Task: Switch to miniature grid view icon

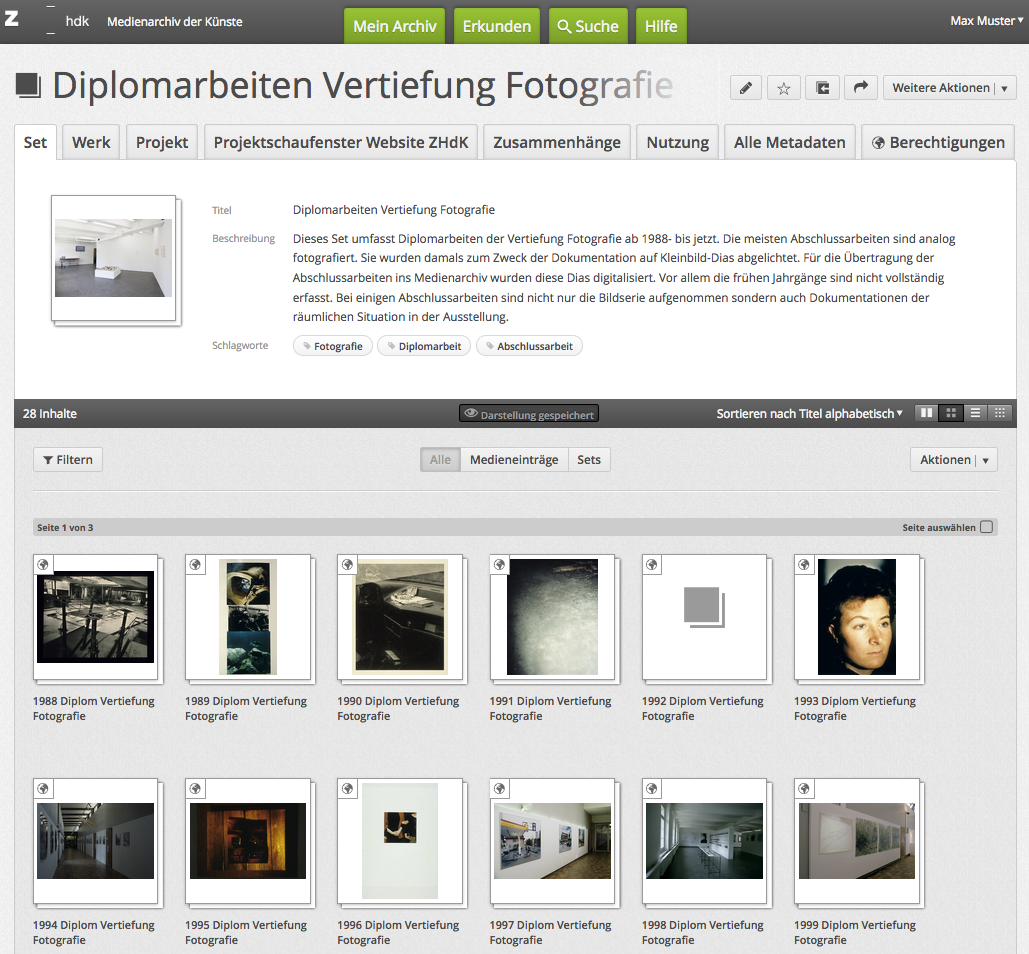Action: click(1000, 413)
